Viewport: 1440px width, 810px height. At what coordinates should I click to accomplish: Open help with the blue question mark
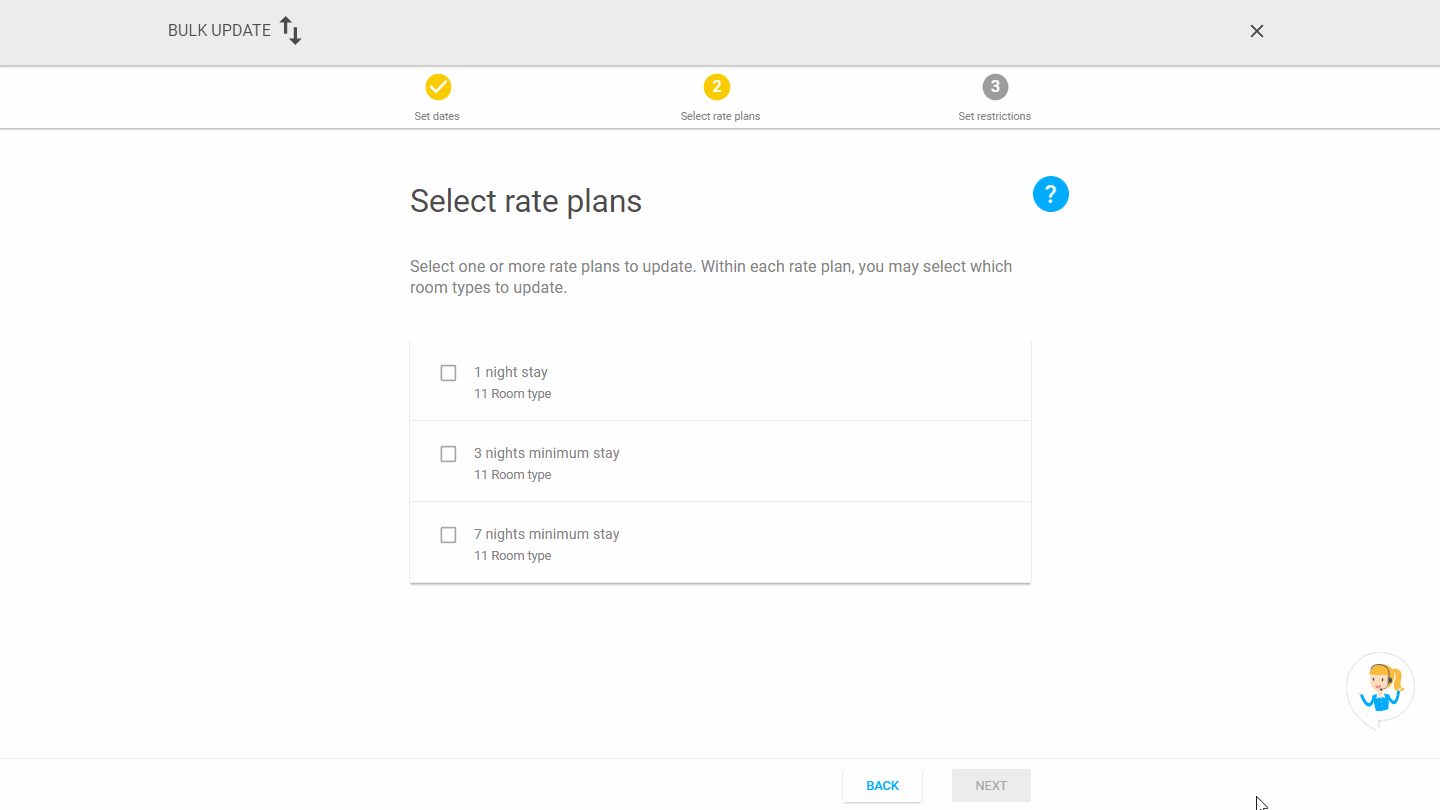[1050, 194]
